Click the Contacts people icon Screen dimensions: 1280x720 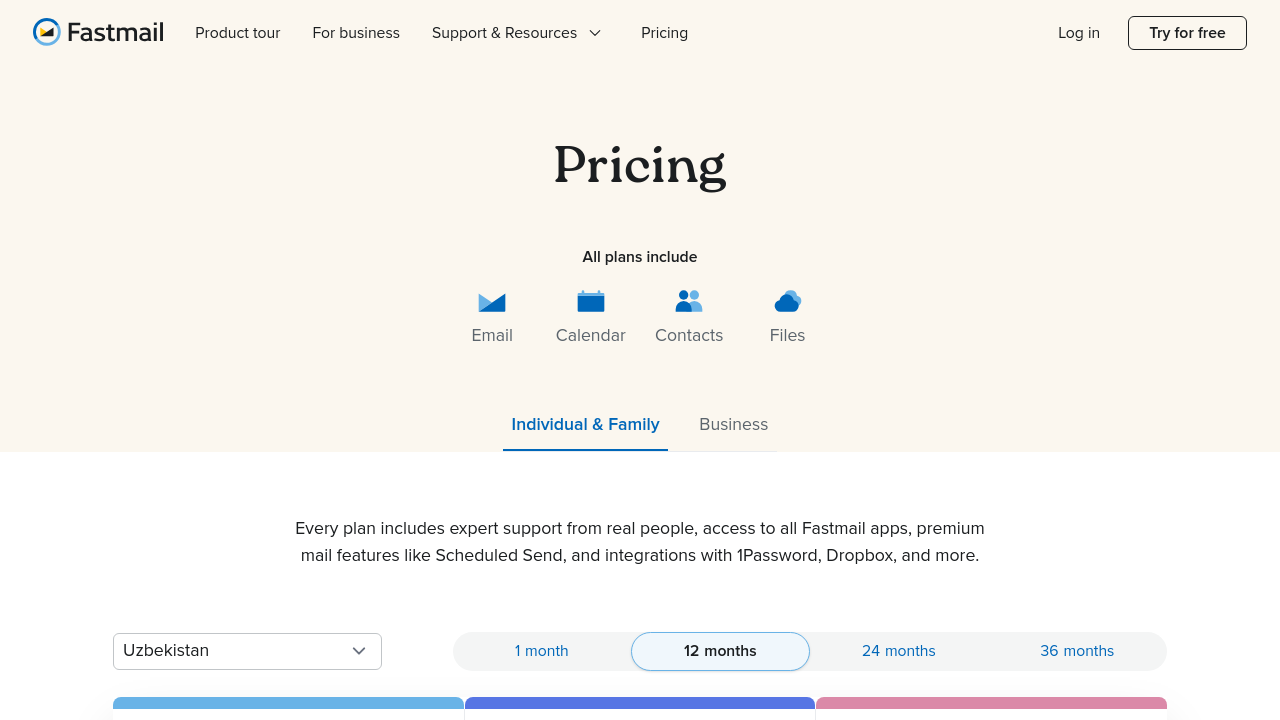point(689,301)
